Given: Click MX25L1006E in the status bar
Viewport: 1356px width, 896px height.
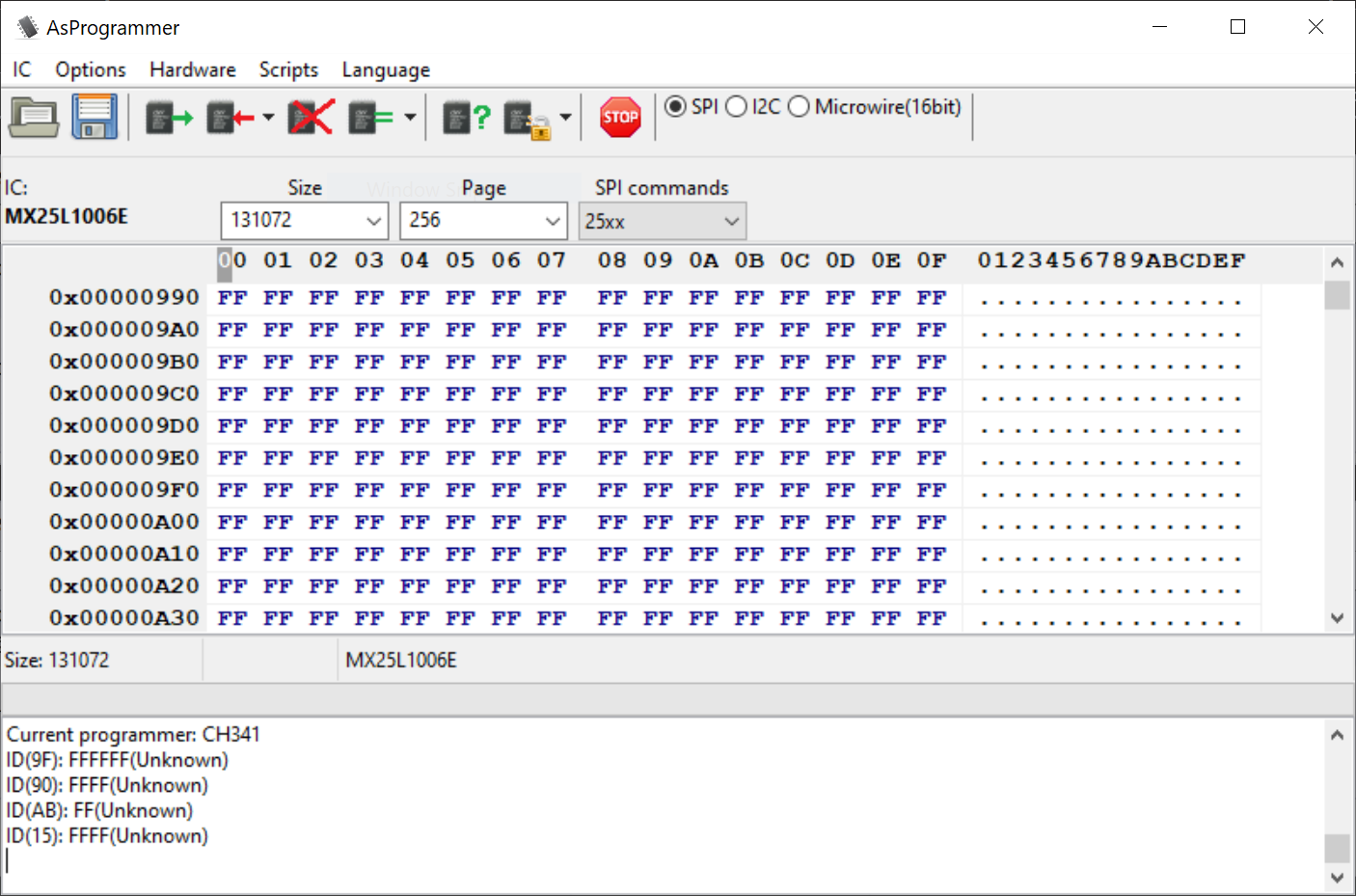Looking at the screenshot, I should click(401, 660).
